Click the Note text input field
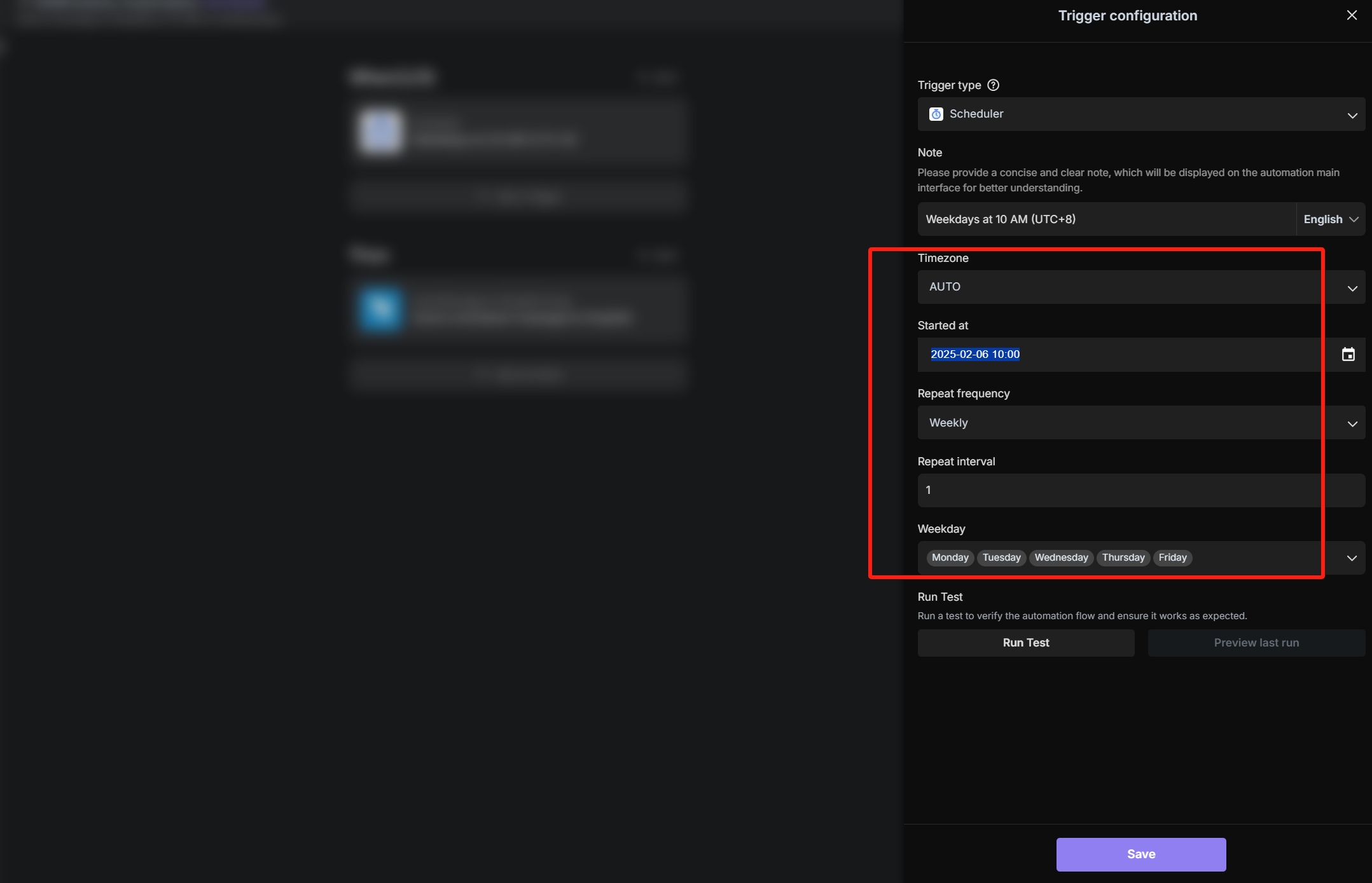This screenshot has width=1372, height=883. (1100, 219)
